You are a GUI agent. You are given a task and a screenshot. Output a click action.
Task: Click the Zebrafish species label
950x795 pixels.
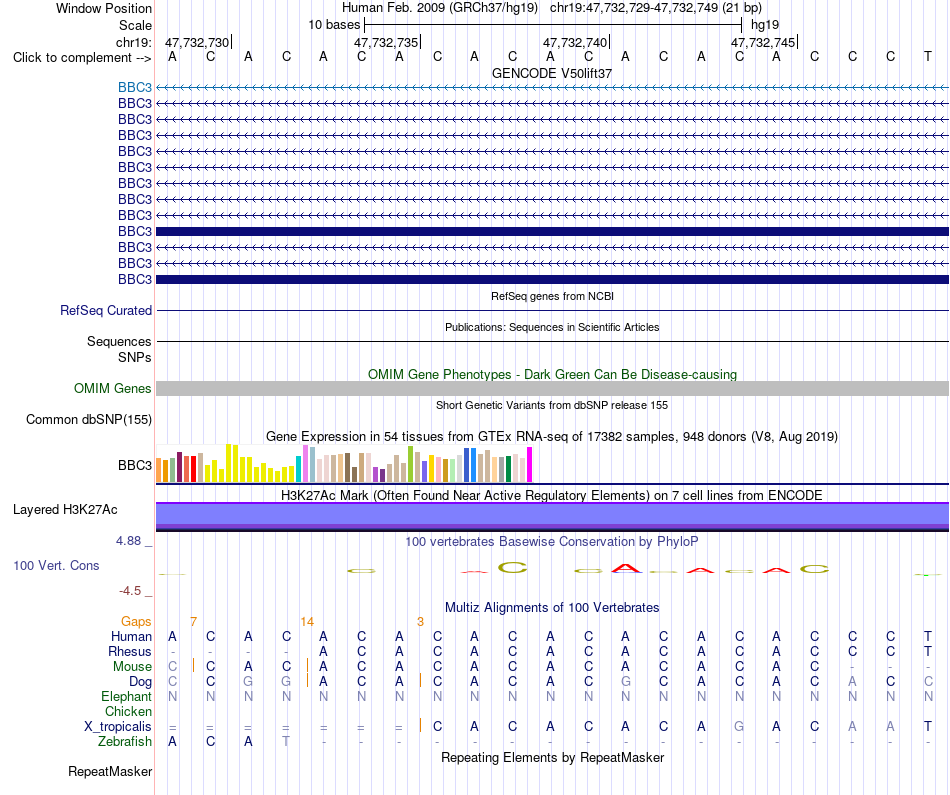click(125, 741)
